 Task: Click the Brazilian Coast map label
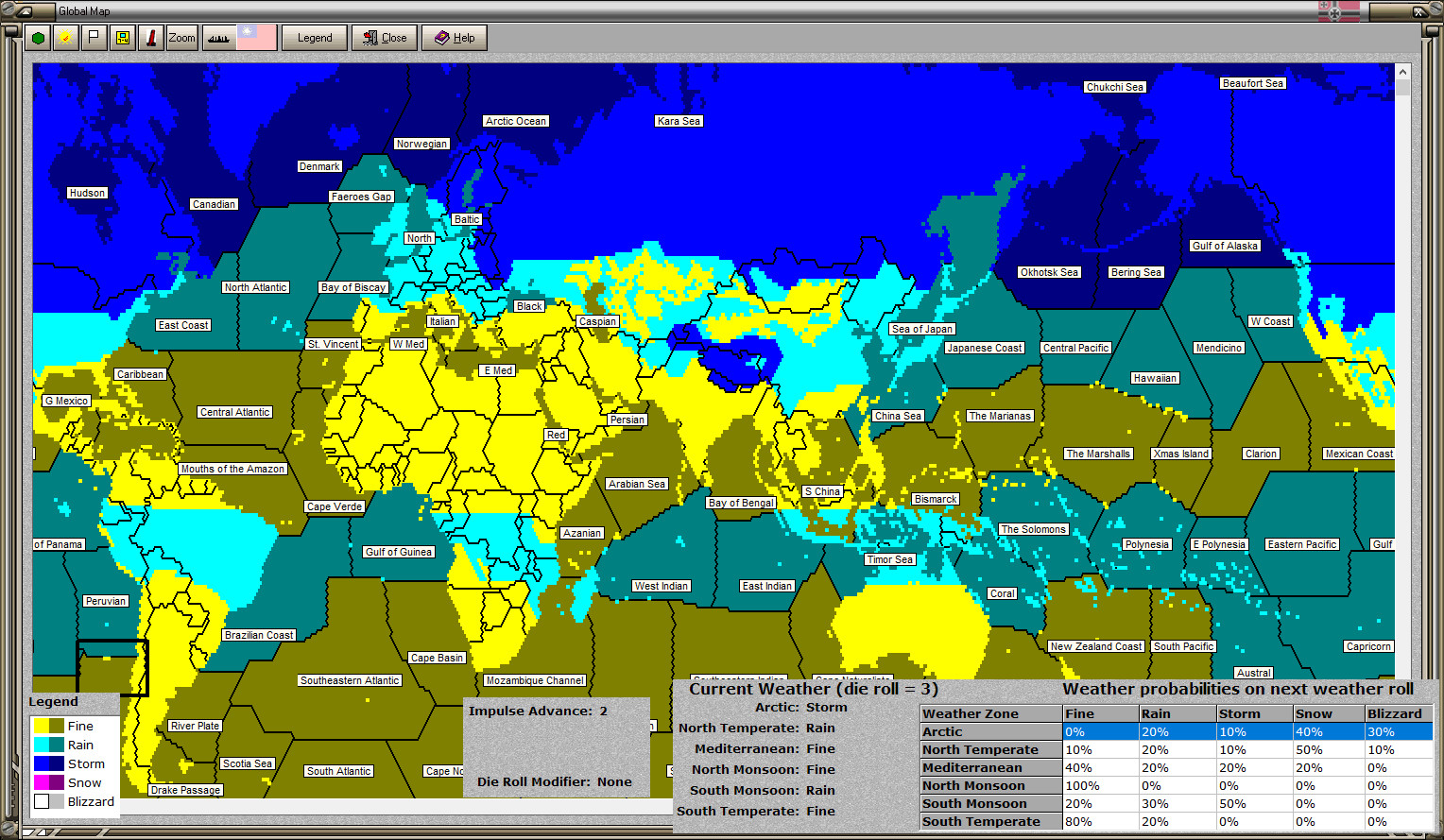(259, 635)
